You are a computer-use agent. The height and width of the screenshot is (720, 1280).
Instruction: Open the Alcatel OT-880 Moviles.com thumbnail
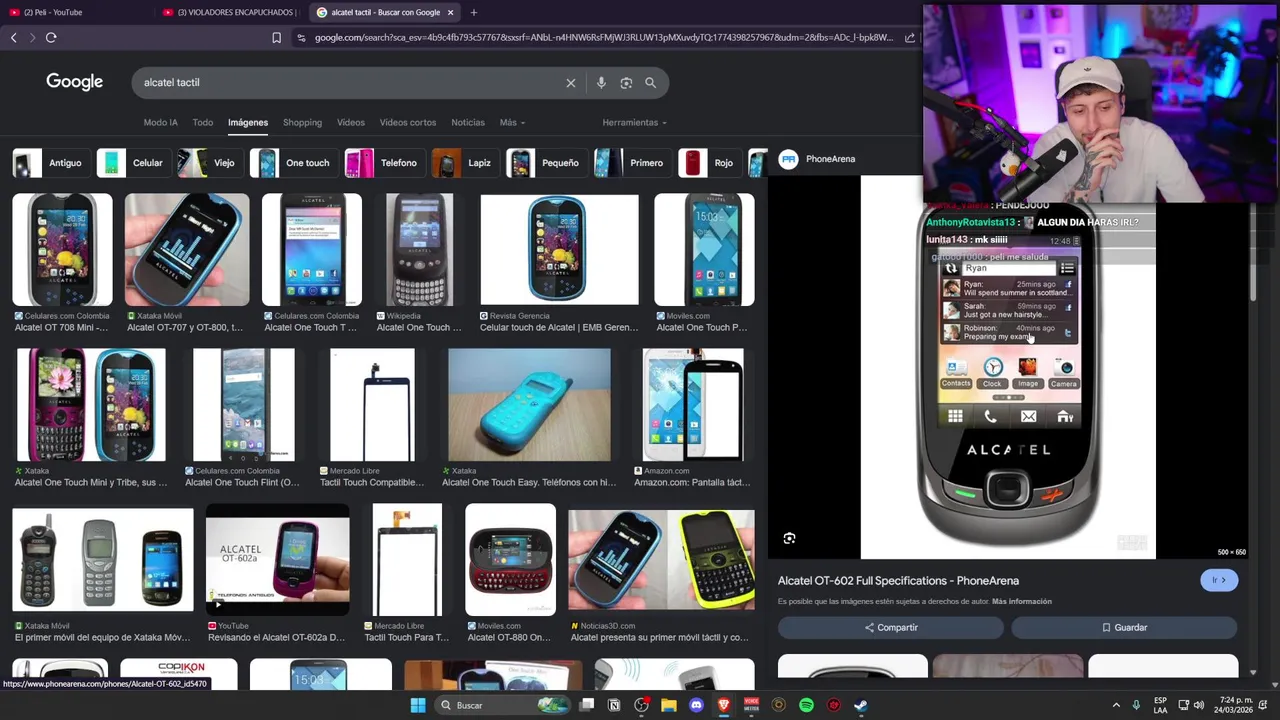coord(510,560)
